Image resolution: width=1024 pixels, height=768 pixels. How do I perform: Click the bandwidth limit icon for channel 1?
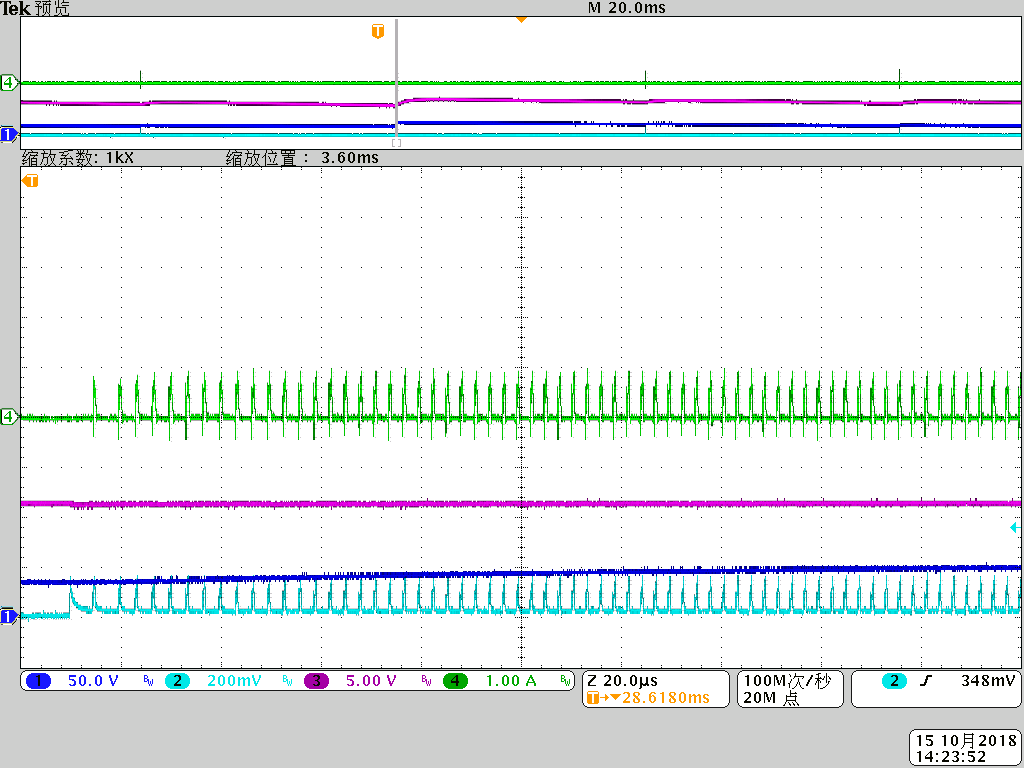148,680
